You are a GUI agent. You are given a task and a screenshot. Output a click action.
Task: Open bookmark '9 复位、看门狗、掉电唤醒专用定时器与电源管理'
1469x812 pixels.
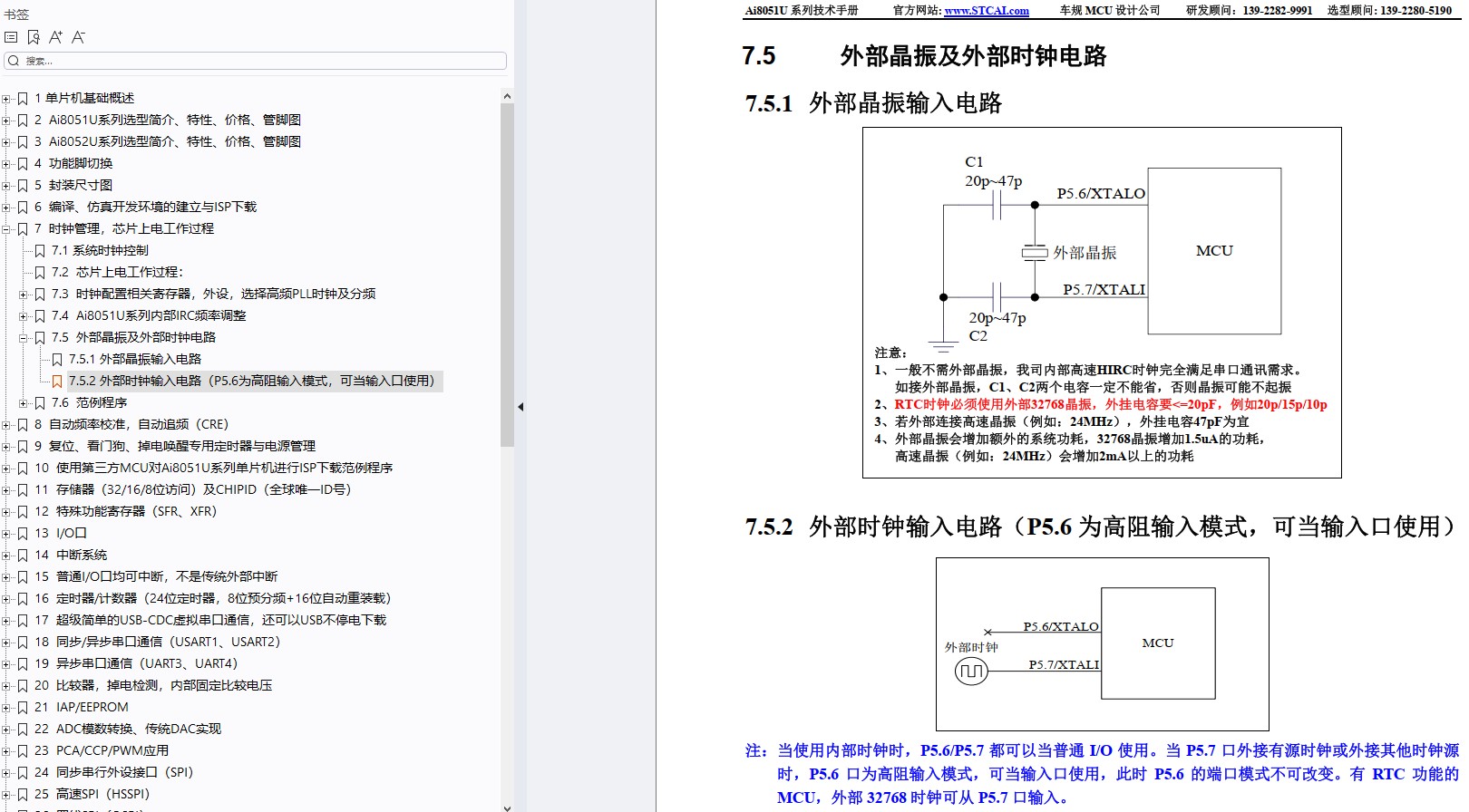tap(175, 446)
